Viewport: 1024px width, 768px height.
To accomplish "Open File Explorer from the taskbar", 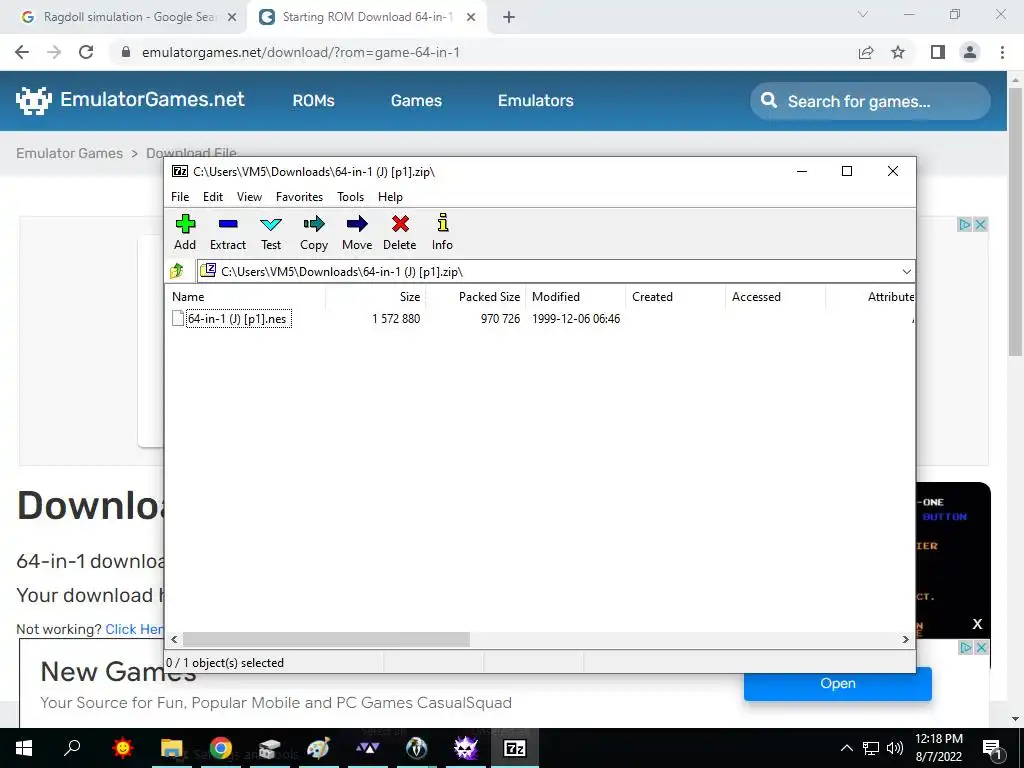I will pyautogui.click(x=171, y=748).
